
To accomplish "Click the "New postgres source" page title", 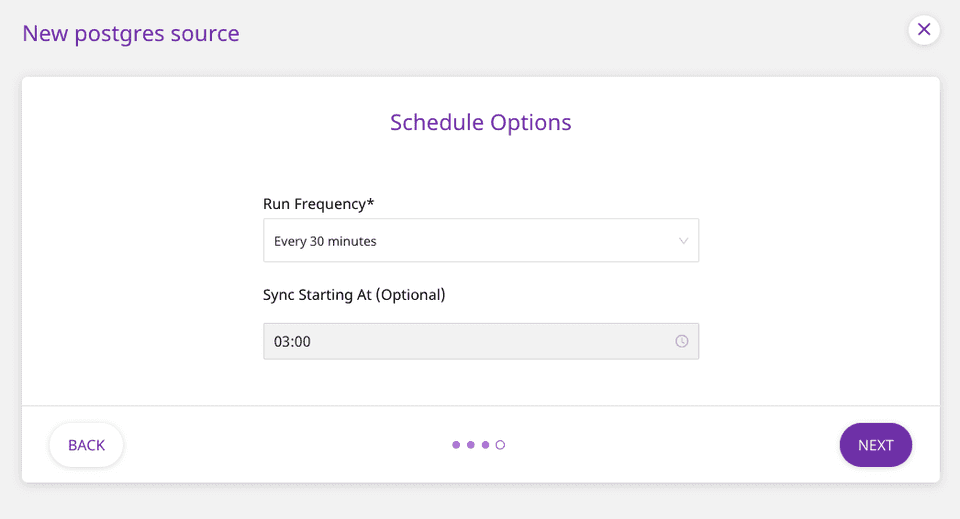I will pos(131,34).
